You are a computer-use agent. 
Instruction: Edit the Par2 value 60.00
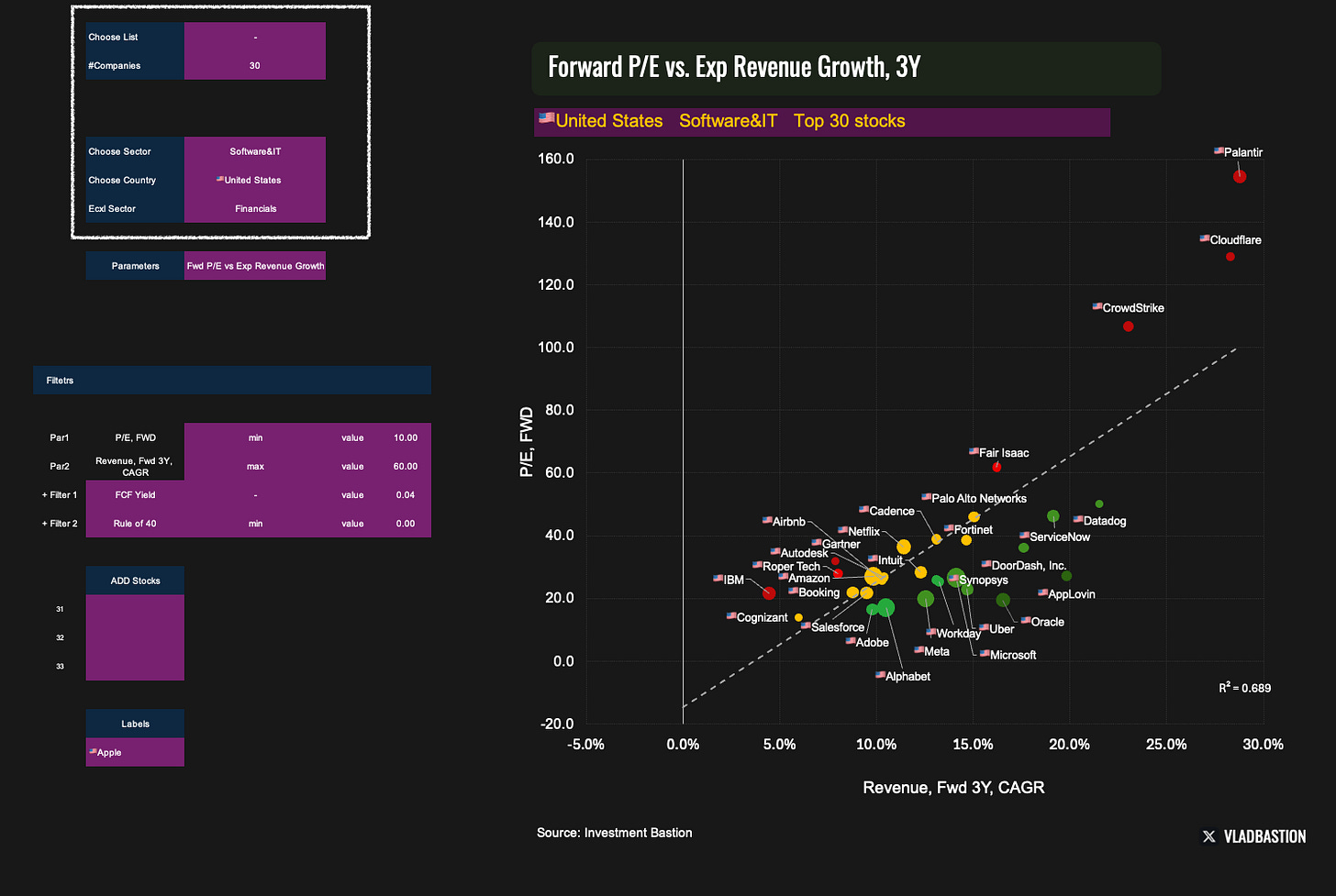pyautogui.click(x=406, y=466)
